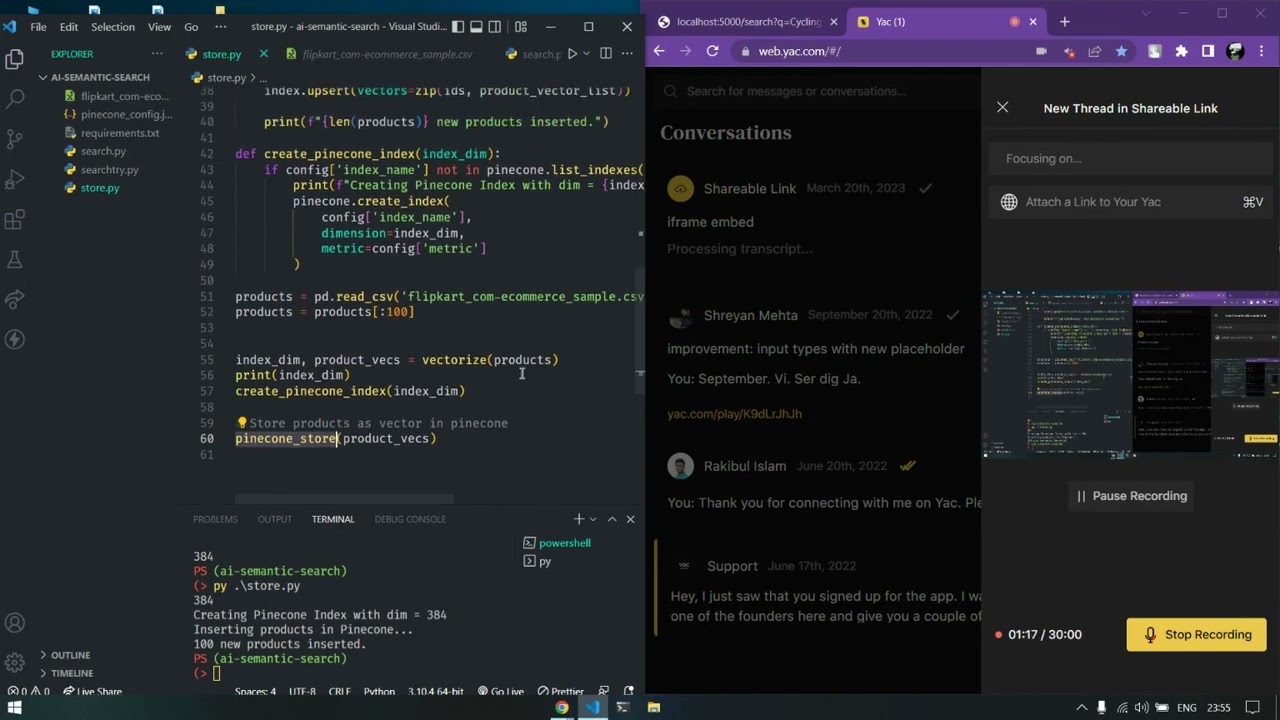Click the Chrome Extensions puzzle icon

pos(1181,51)
